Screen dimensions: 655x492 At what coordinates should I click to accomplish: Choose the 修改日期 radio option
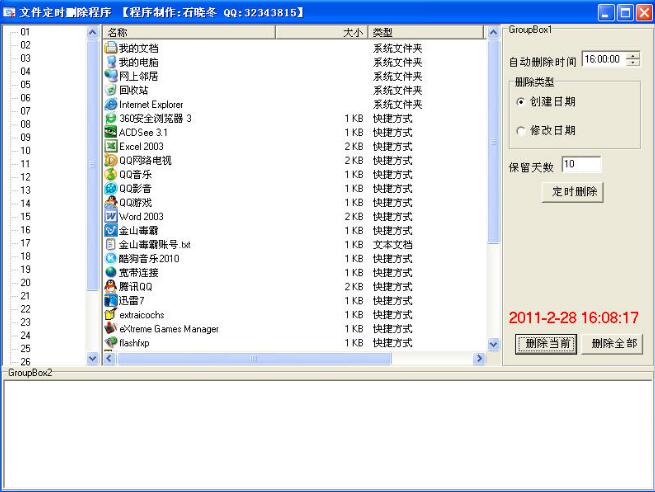point(520,131)
